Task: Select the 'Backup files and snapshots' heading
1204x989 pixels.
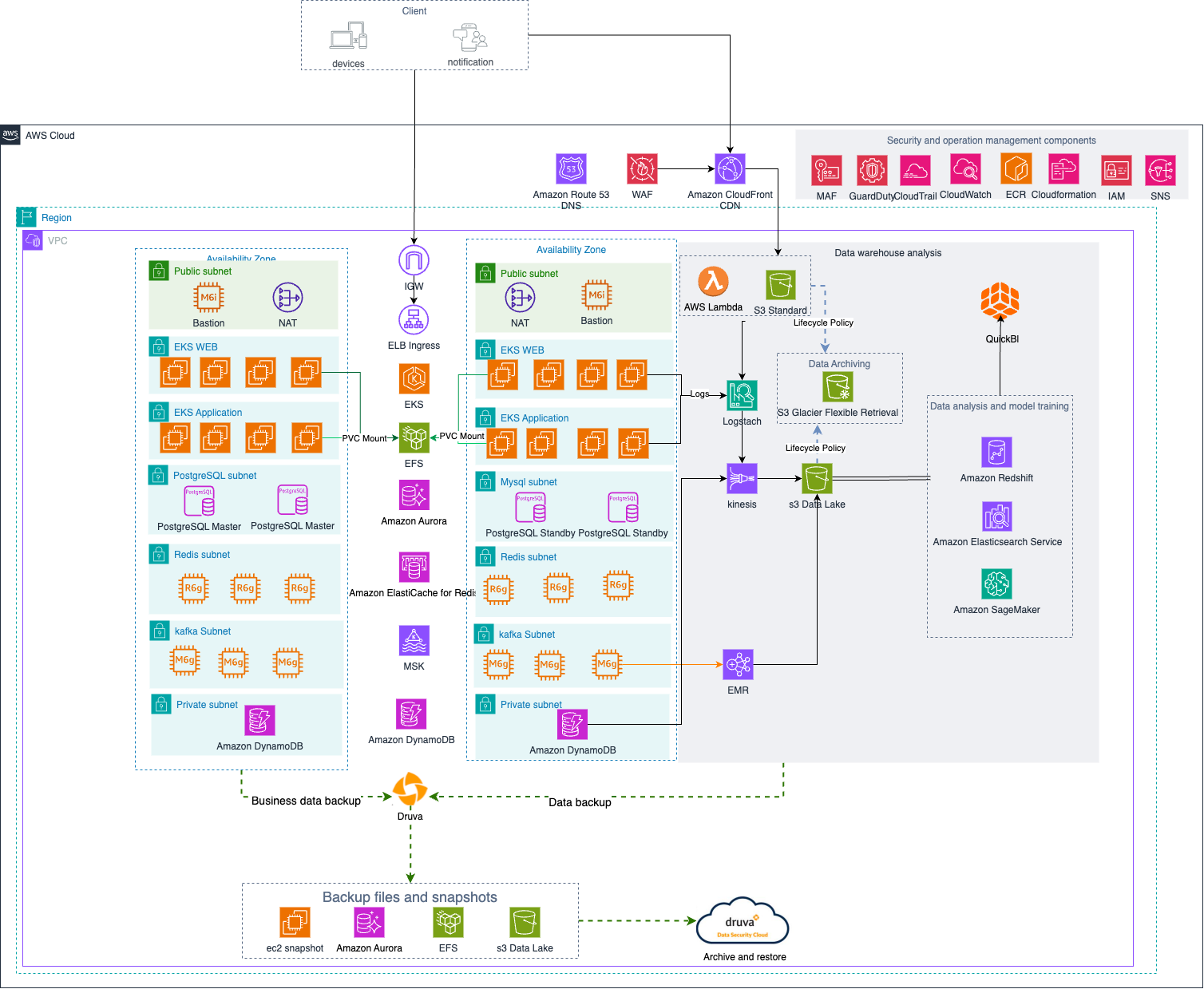Action: [410, 897]
